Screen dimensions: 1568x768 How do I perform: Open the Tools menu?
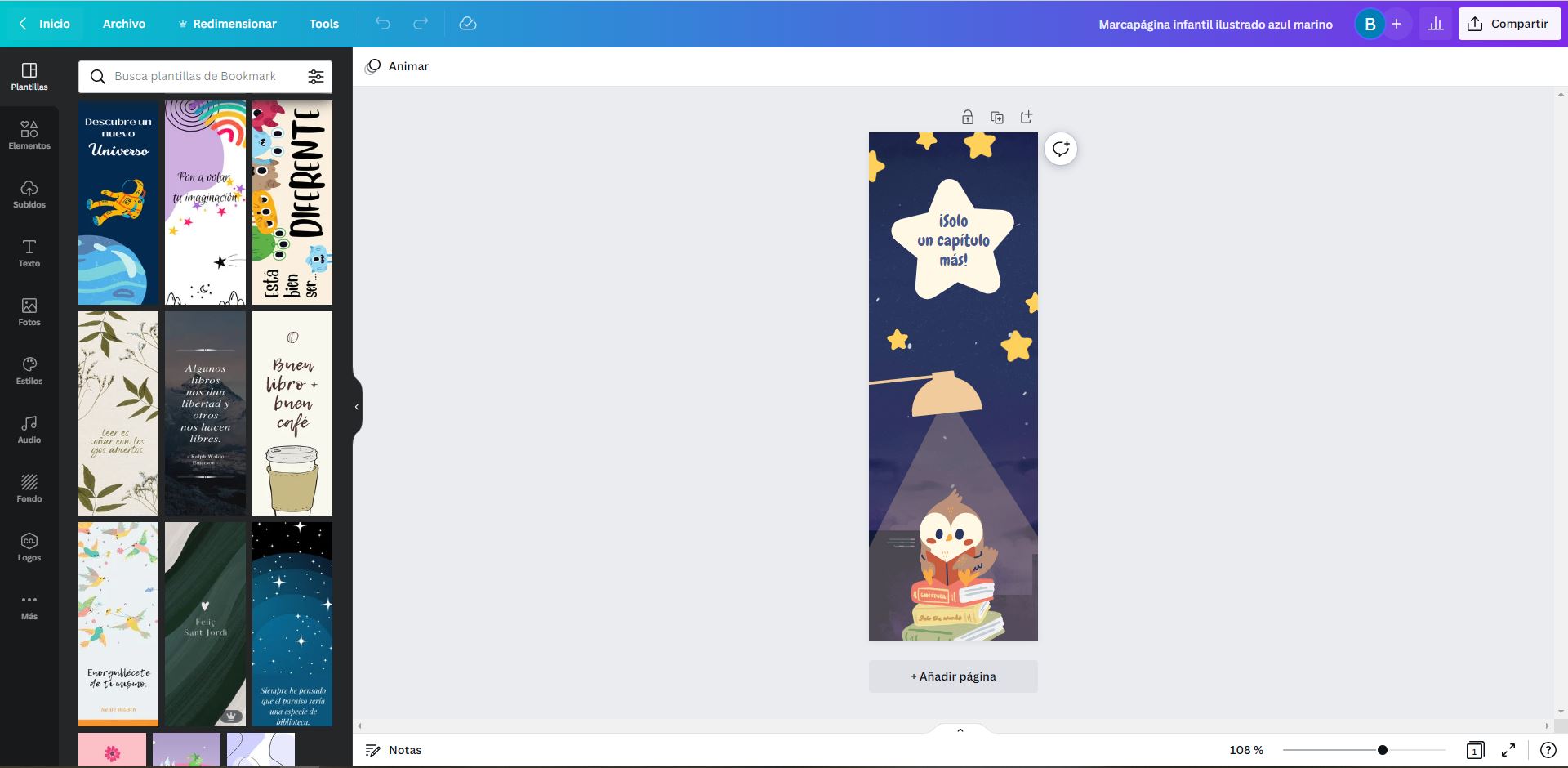tap(324, 24)
